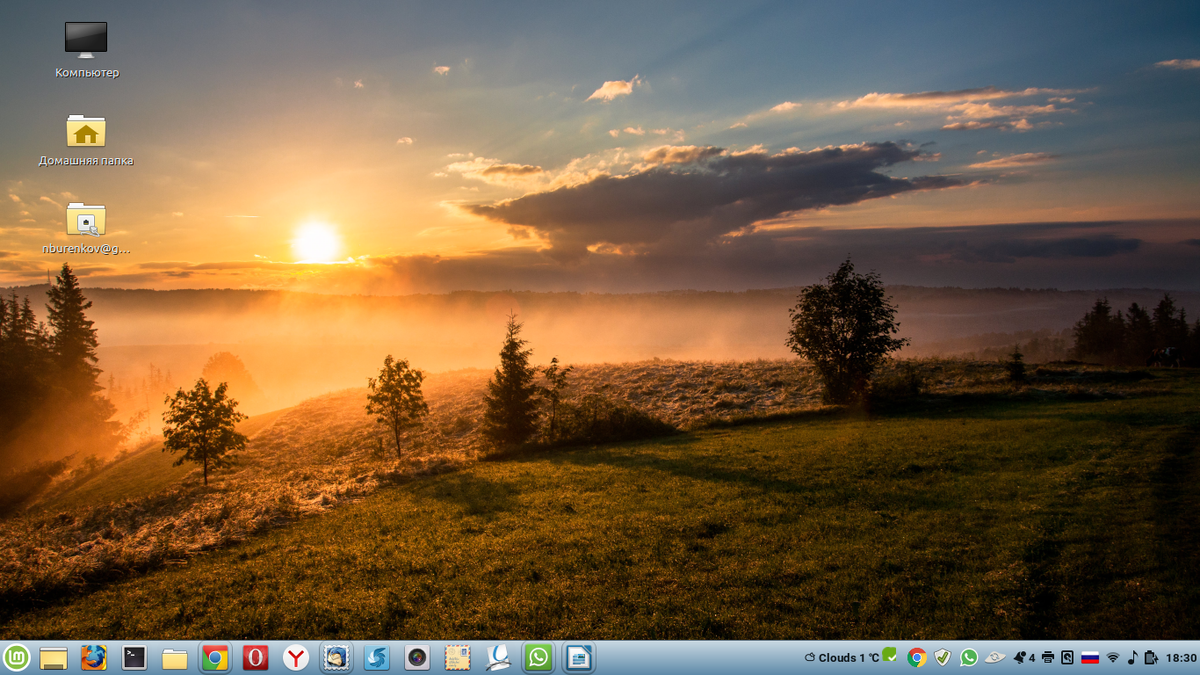Open WhatsApp from the panel launchers

click(x=538, y=657)
